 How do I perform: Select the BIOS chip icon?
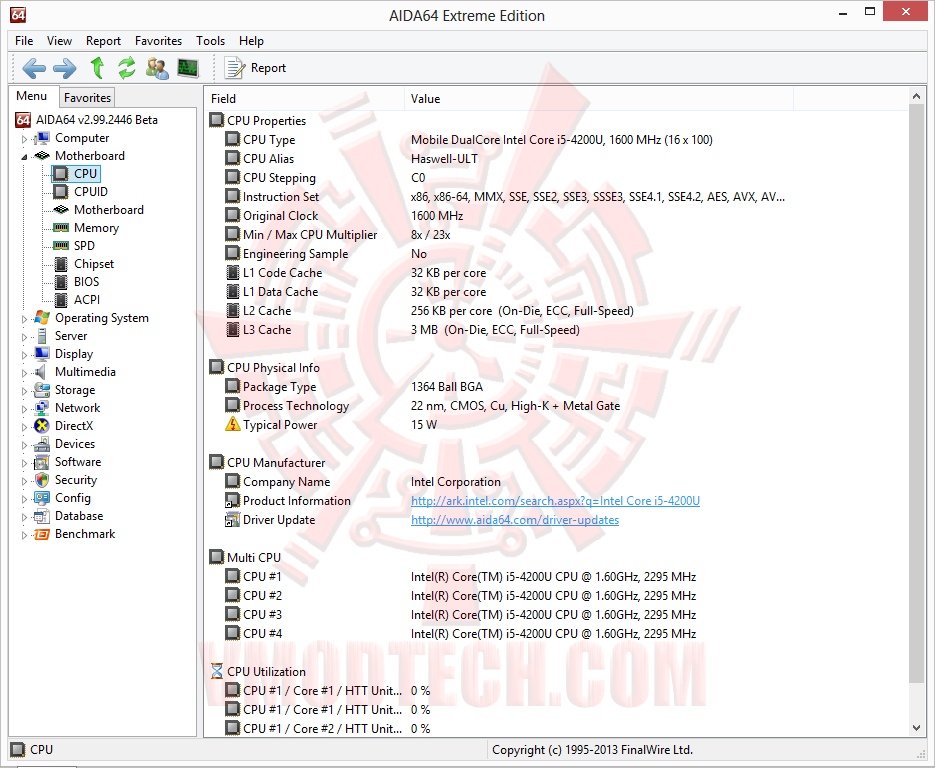click(x=61, y=281)
